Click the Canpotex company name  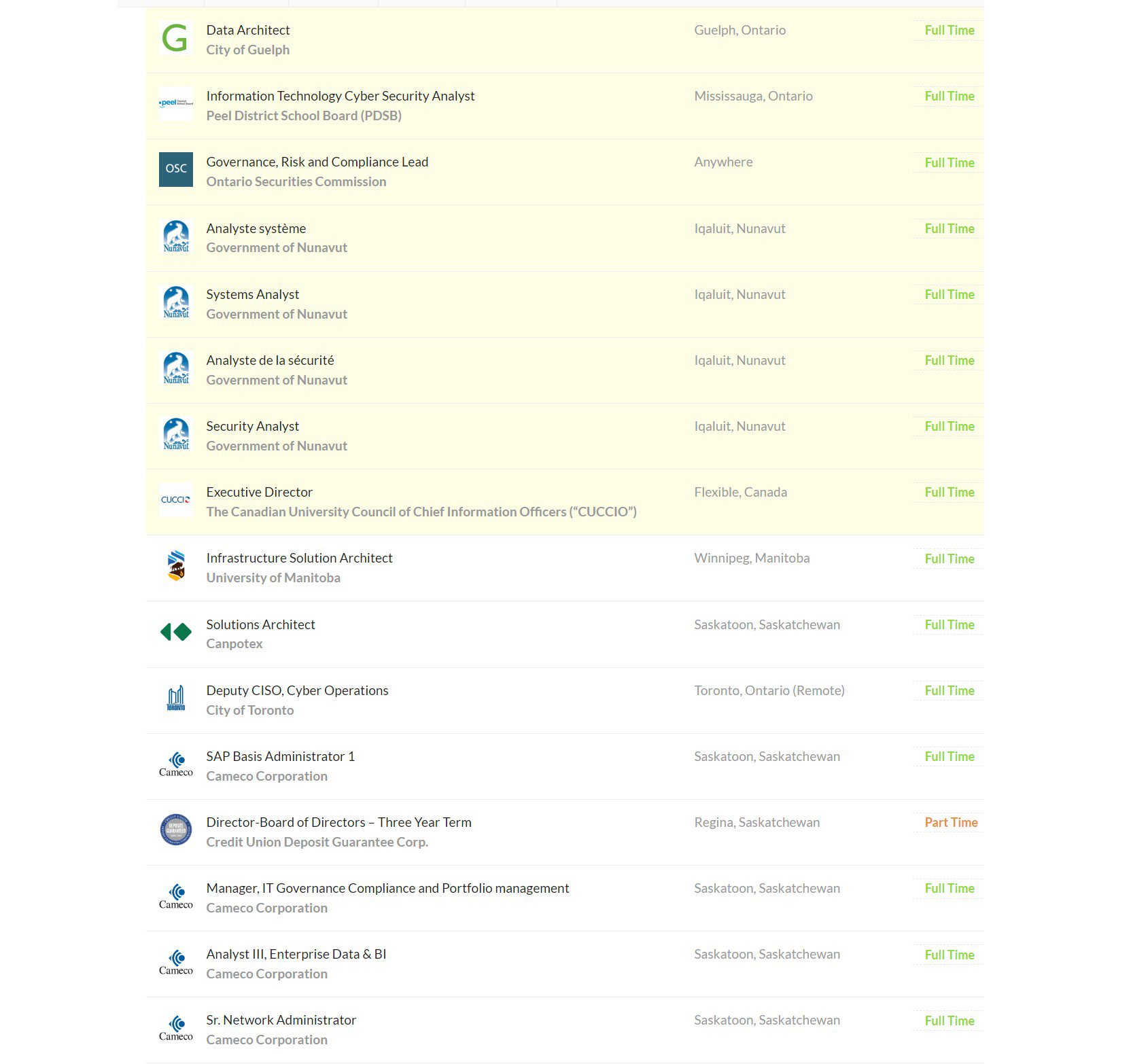(234, 643)
